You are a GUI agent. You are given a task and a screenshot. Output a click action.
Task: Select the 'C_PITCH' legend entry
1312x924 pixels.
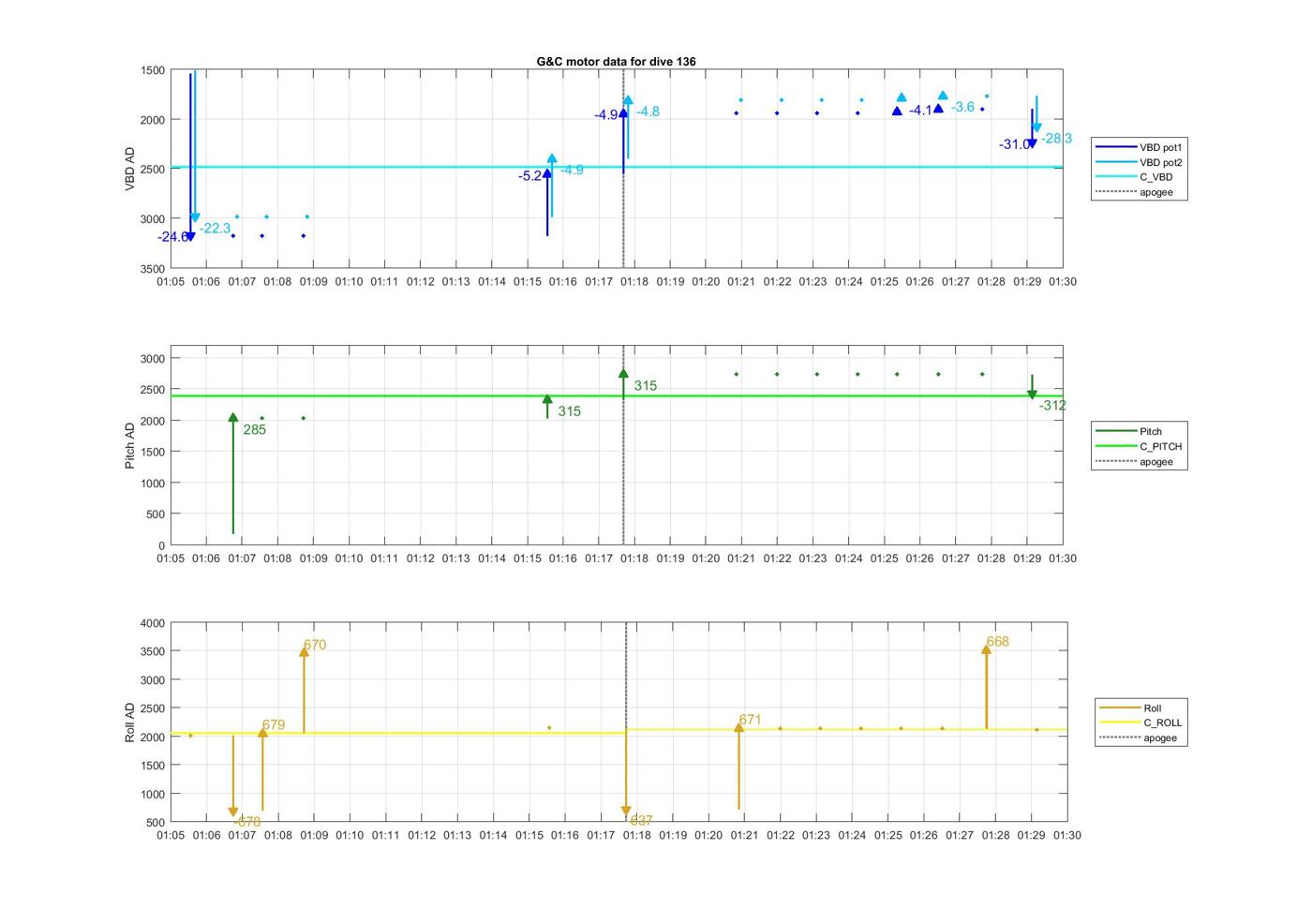coord(1139,446)
